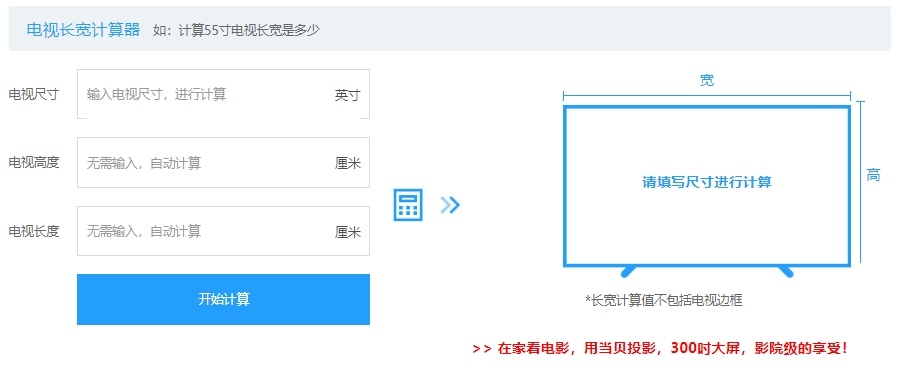Open the 当贝投影 red promo link

(x=660, y=349)
